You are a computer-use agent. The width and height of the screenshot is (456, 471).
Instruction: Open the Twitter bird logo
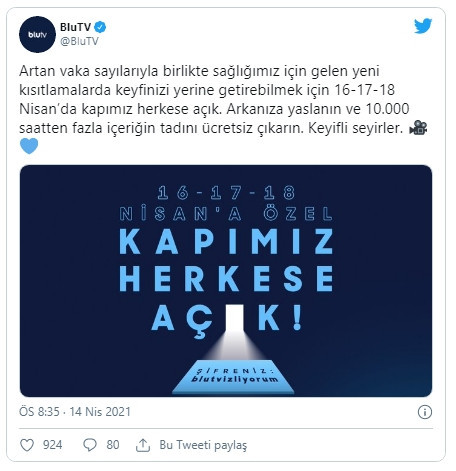coord(423,26)
